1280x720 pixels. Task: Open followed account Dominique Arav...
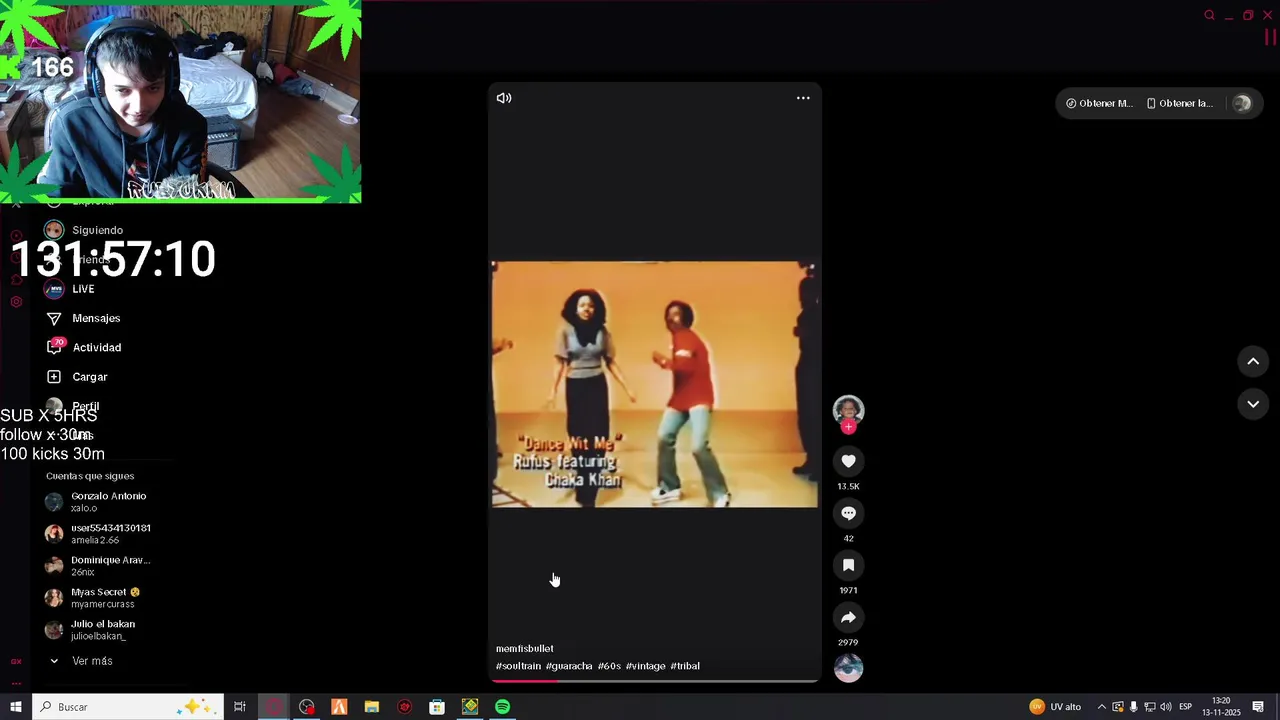[x=98, y=566]
